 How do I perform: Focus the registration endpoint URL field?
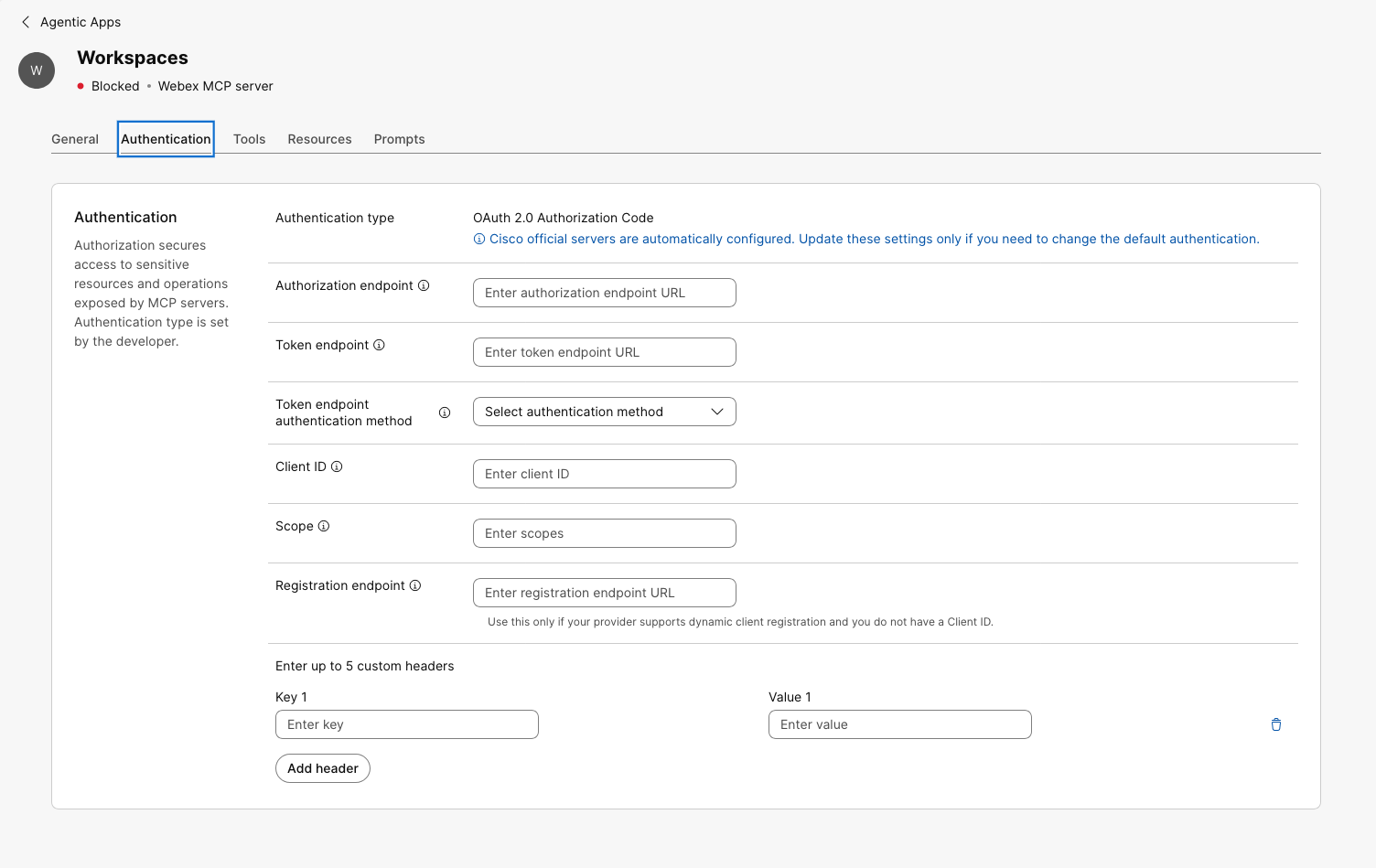605,593
